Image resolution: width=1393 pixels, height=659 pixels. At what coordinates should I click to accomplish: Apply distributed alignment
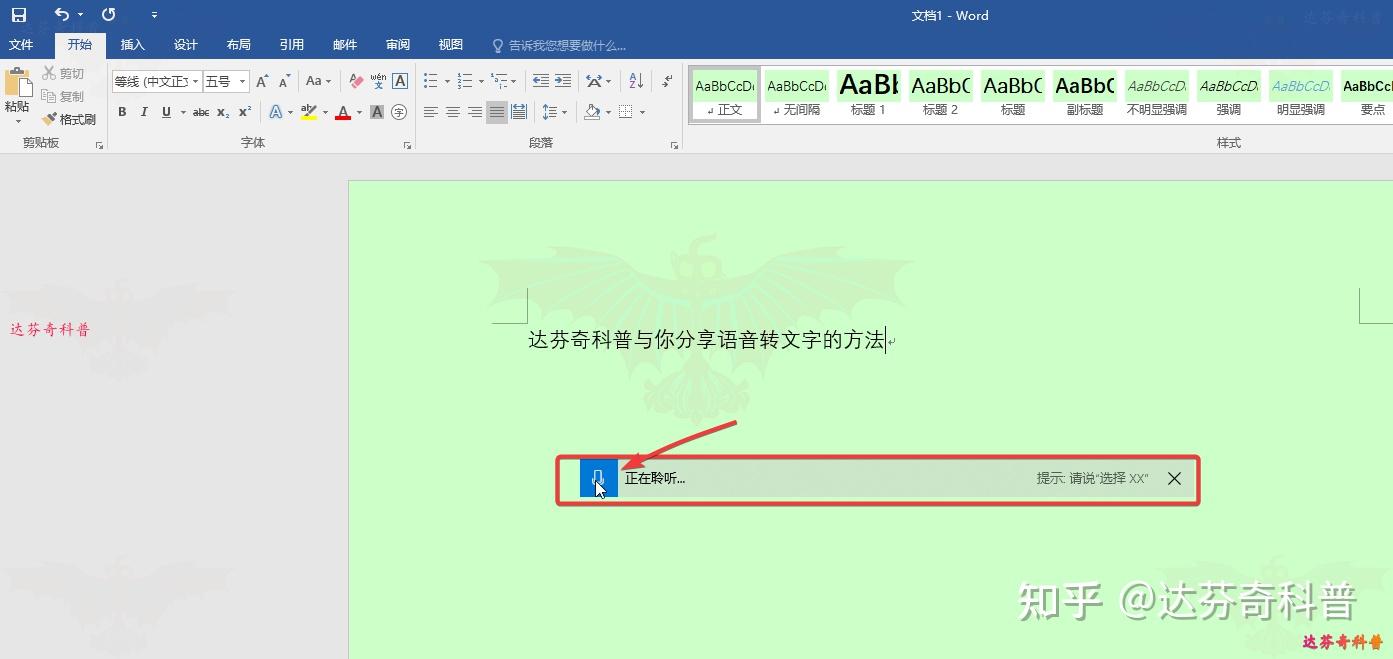click(519, 112)
